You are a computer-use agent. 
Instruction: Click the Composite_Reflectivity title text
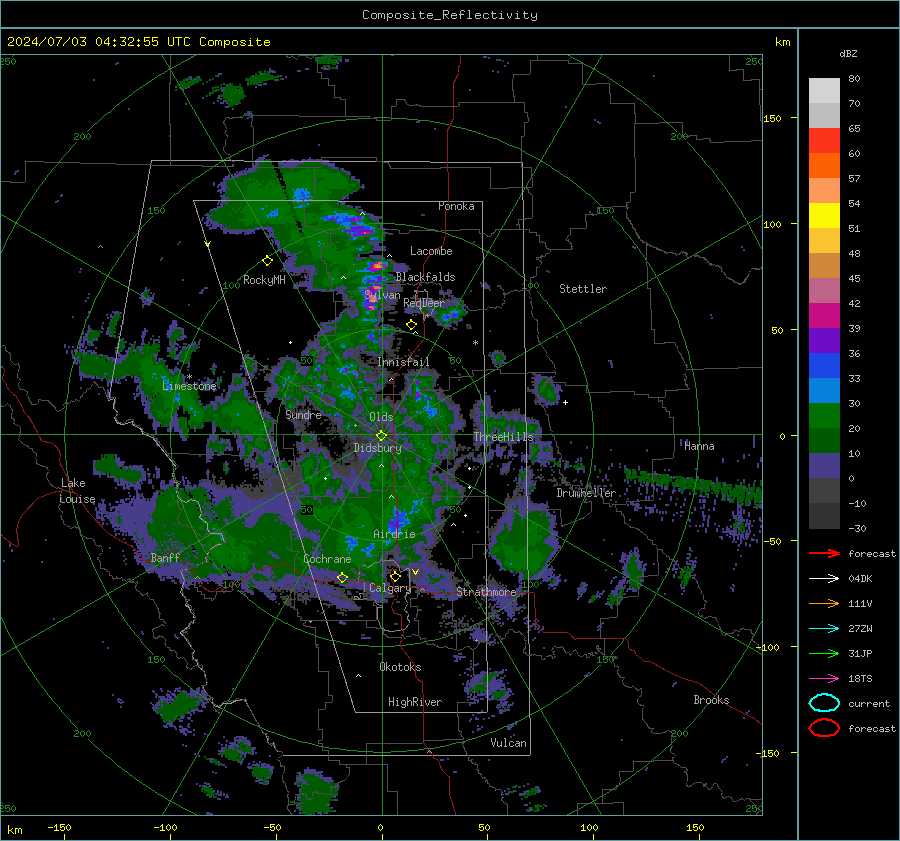pyautogui.click(x=449, y=15)
